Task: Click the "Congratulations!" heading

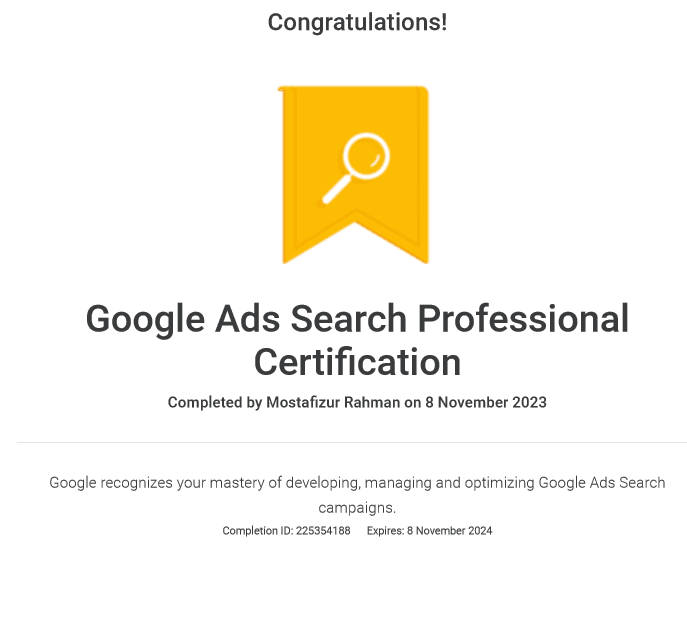Action: [357, 21]
